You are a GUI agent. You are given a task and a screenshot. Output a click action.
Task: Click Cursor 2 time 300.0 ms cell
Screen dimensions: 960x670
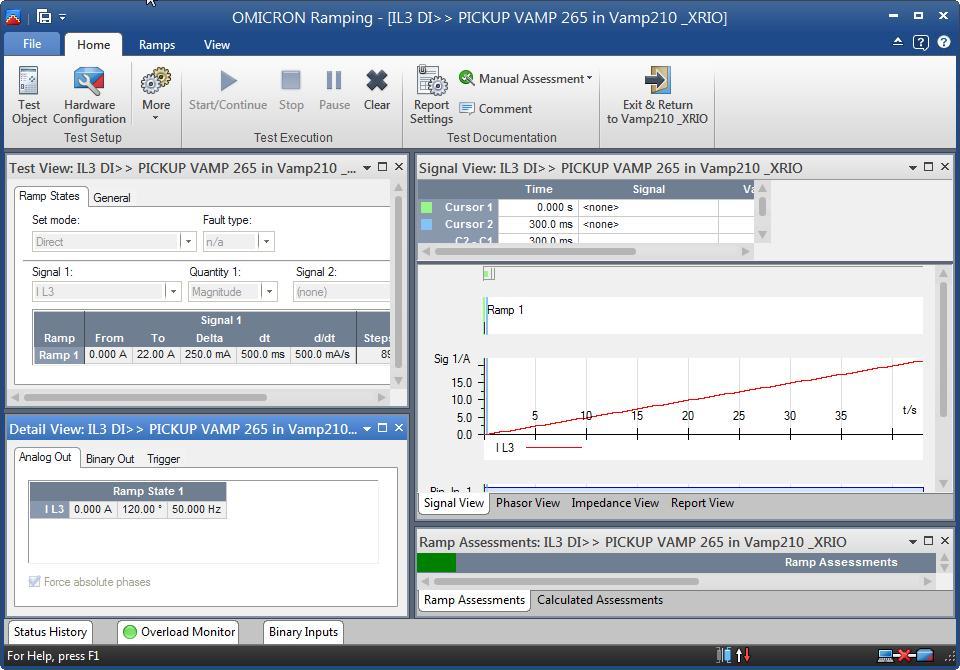pos(538,224)
